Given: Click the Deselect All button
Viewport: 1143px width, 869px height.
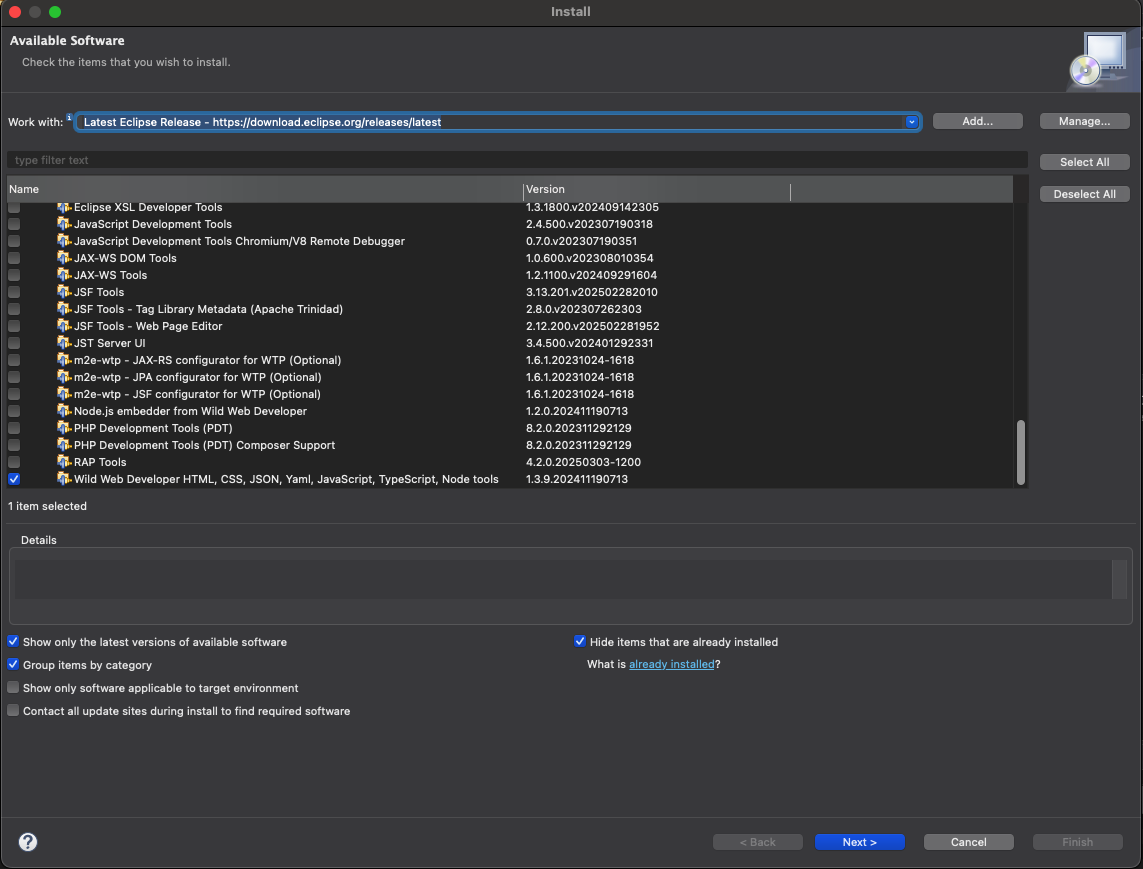Looking at the screenshot, I should tap(1085, 194).
